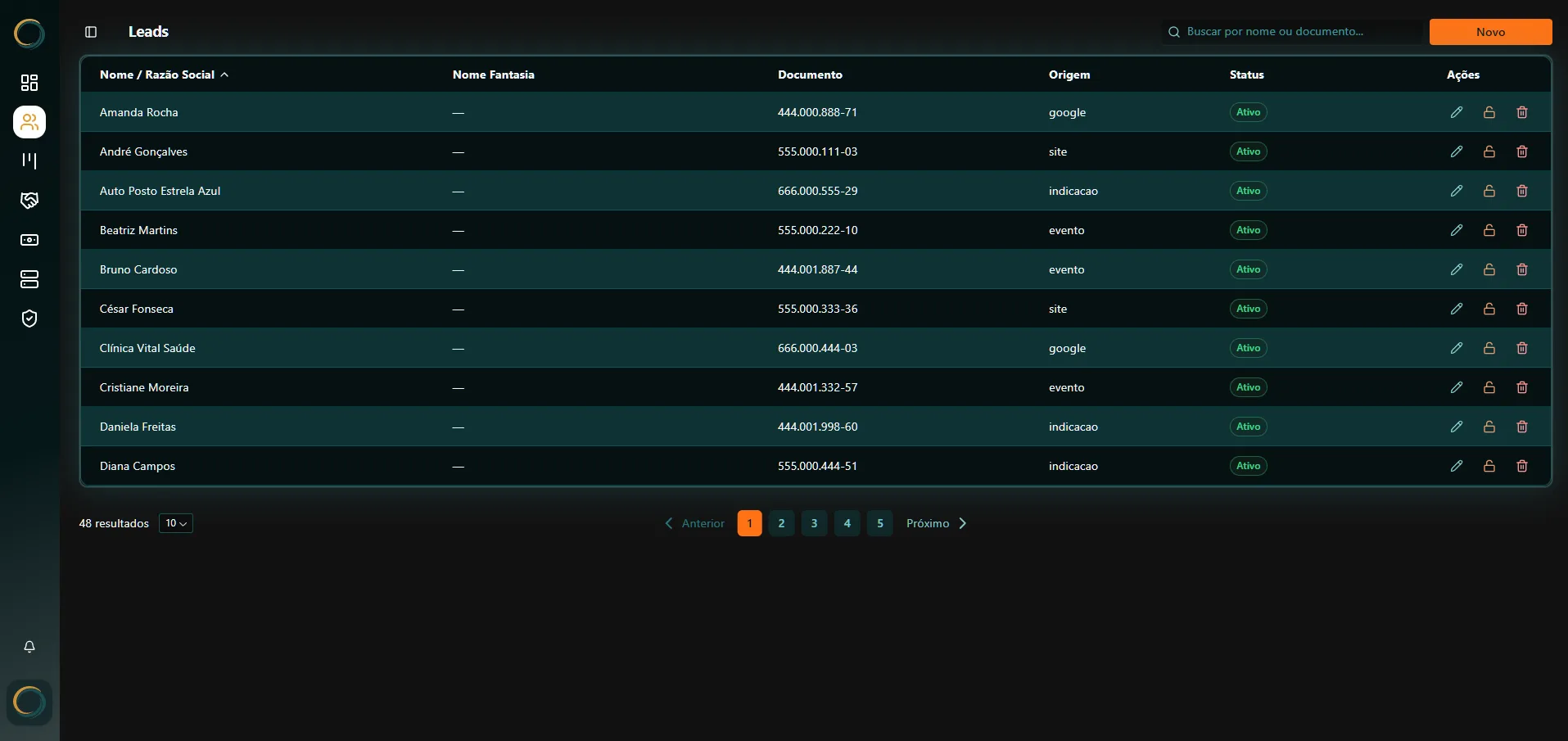
Task: Toggle lock for Cristiane Moreira
Action: click(x=1489, y=387)
